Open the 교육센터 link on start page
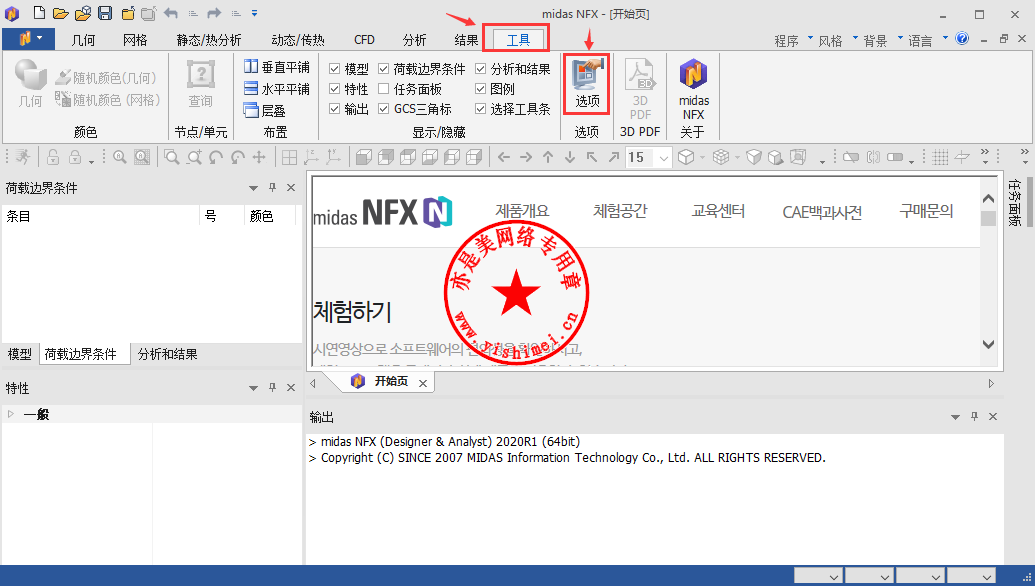 pyautogui.click(x=718, y=211)
